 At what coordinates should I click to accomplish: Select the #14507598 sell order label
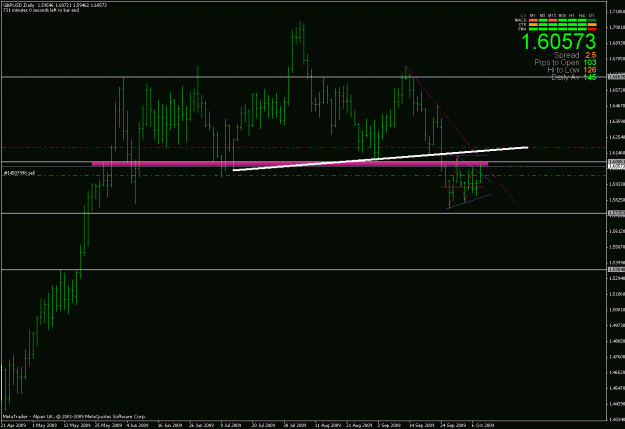point(19,173)
